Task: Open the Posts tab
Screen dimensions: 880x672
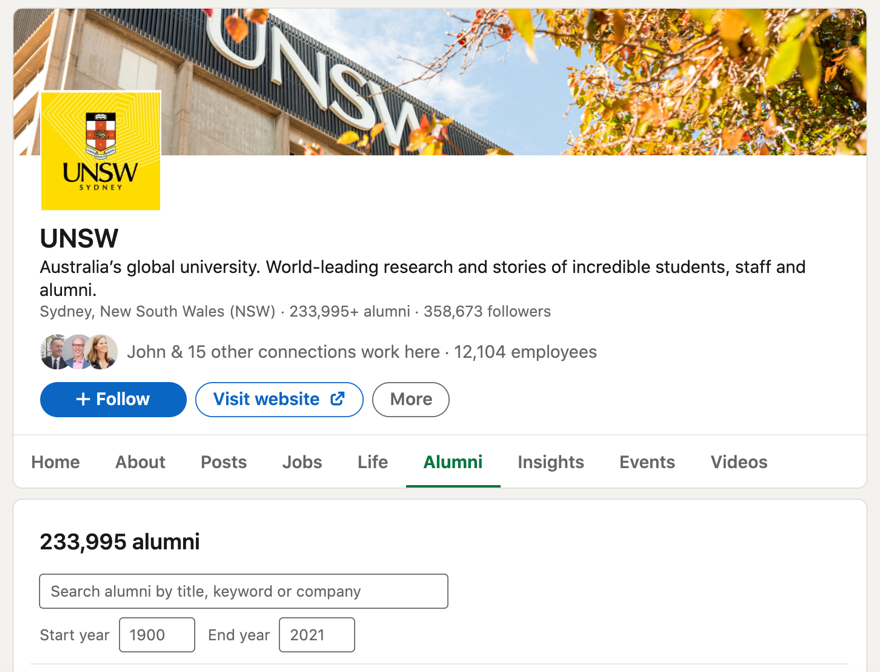Action: tap(224, 462)
